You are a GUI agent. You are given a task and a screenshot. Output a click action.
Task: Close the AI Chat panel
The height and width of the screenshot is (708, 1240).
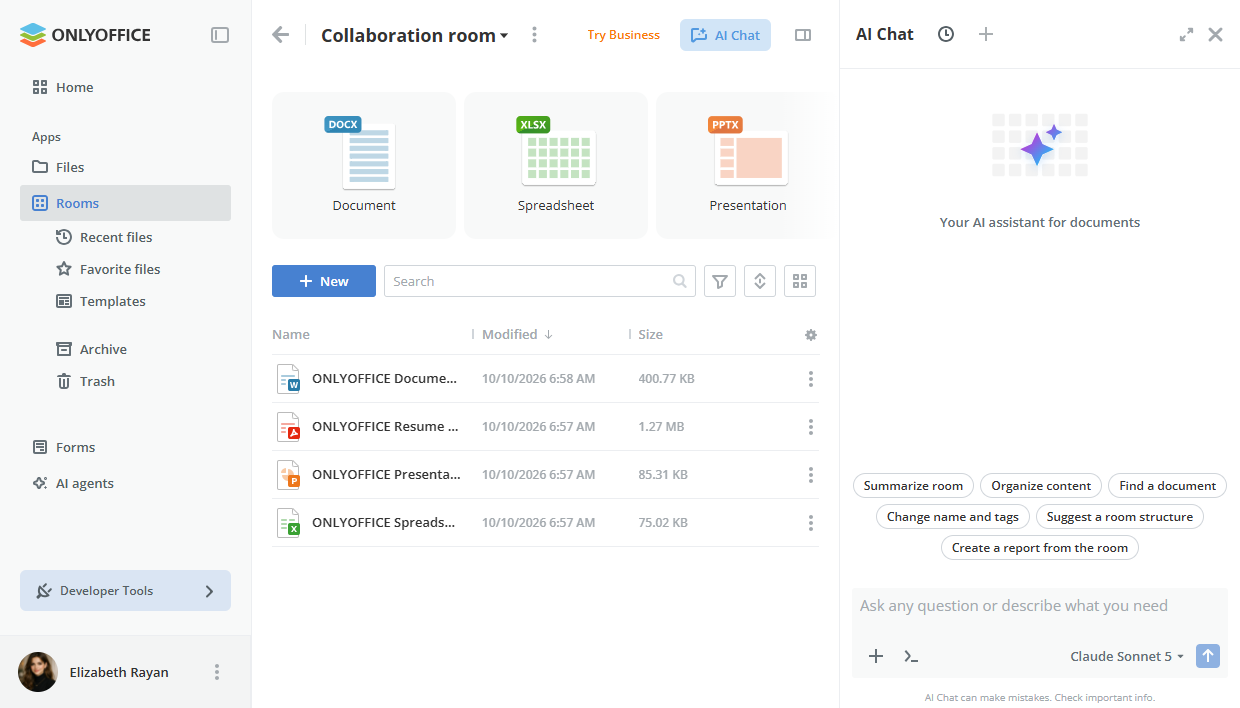[1215, 34]
